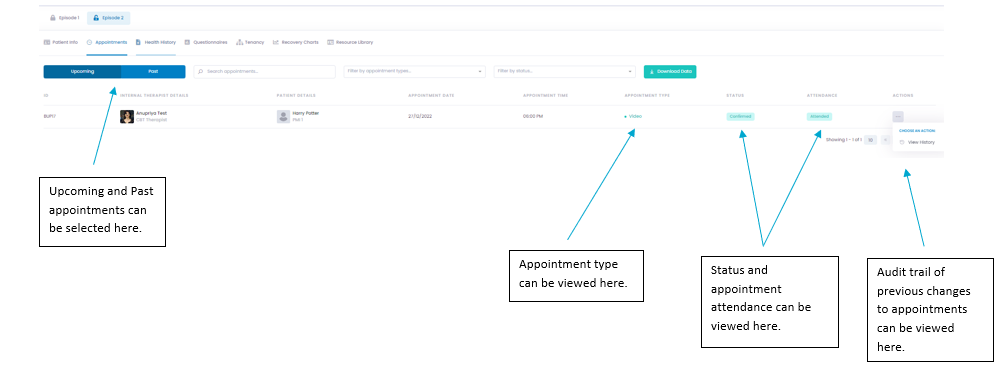Click the three-dots actions icon for the appointment row
1004x380 pixels.
(898, 117)
